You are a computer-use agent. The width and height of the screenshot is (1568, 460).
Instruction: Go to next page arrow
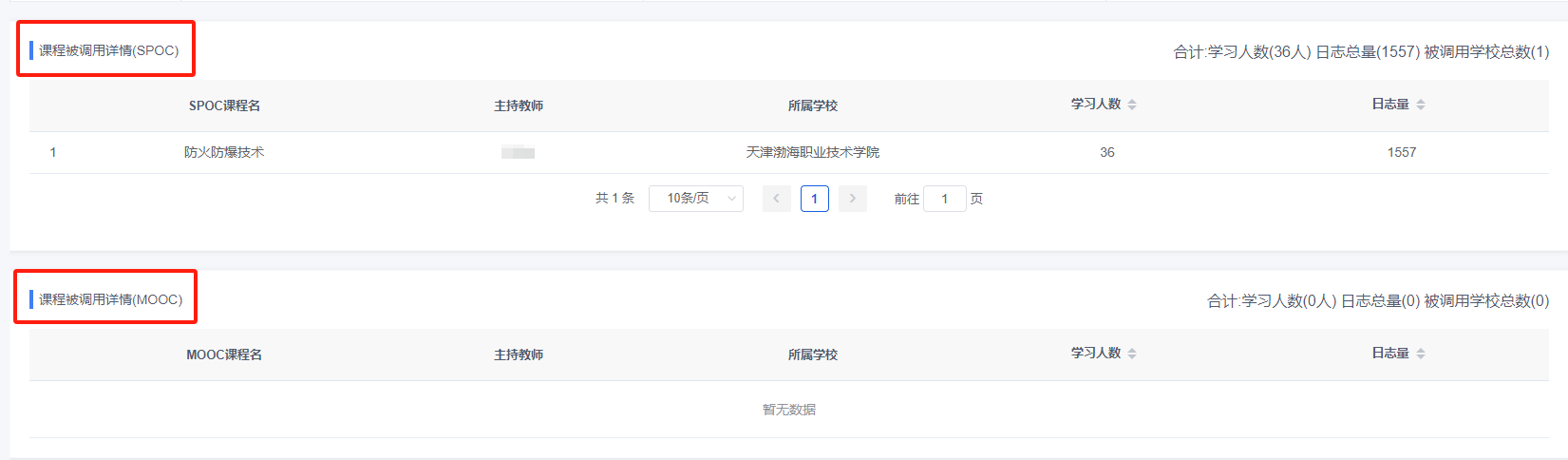pyautogui.click(x=853, y=199)
